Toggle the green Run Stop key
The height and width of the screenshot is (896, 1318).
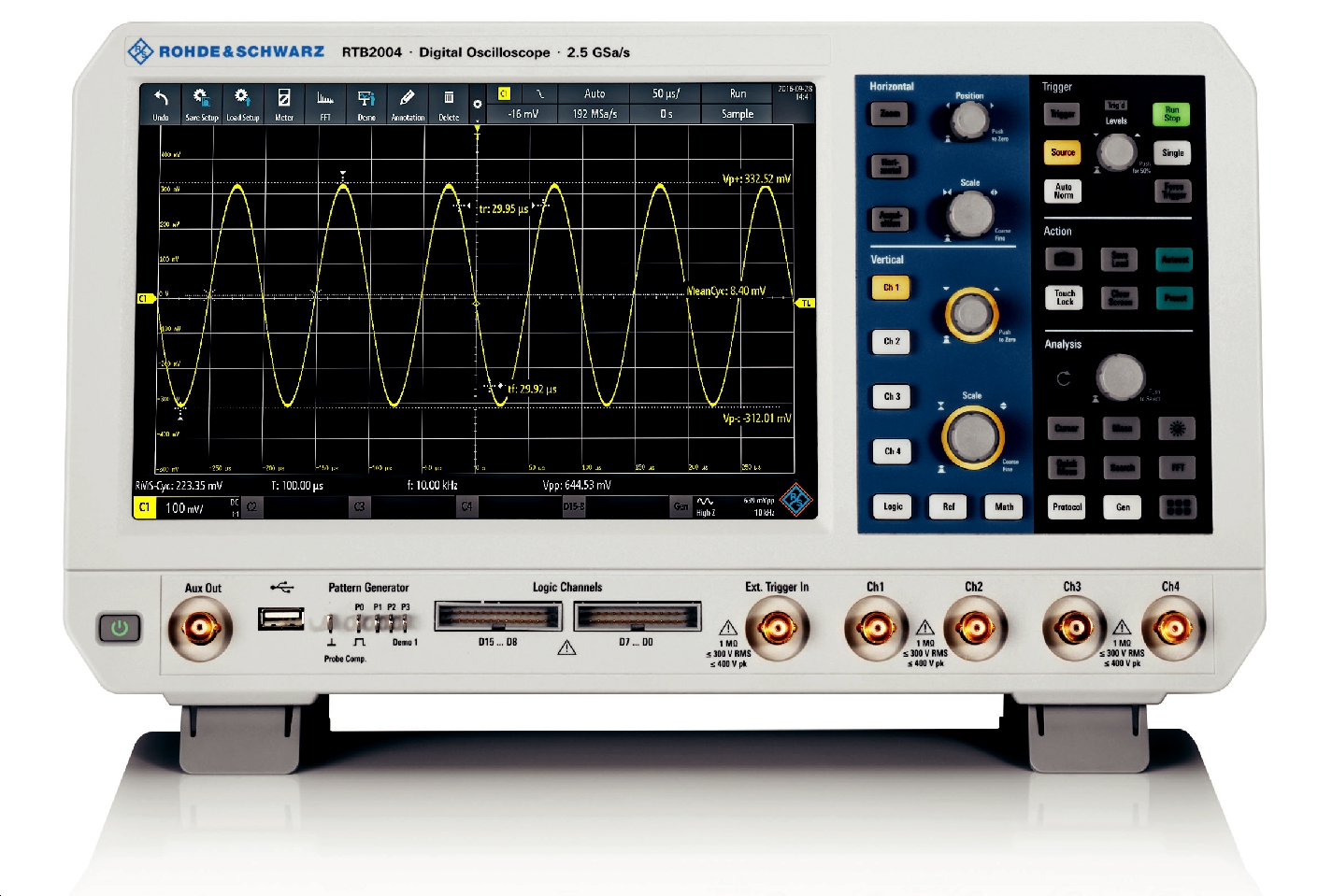[x=1171, y=114]
